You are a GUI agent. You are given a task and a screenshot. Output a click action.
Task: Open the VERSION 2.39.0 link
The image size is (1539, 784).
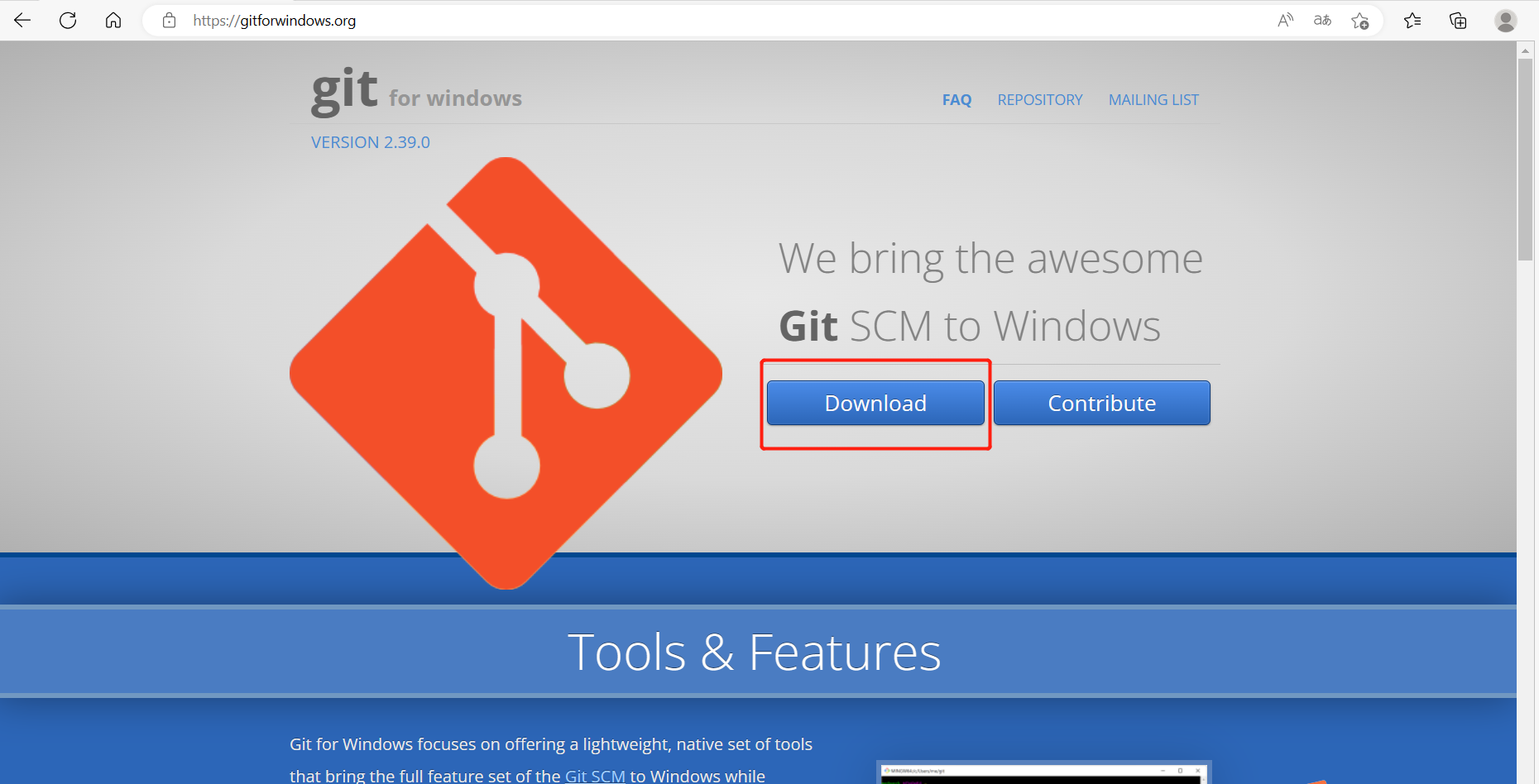370,141
